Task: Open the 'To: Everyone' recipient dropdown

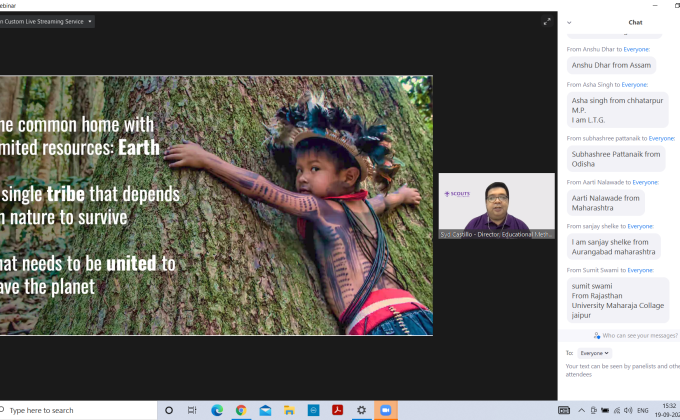Action: (x=594, y=353)
